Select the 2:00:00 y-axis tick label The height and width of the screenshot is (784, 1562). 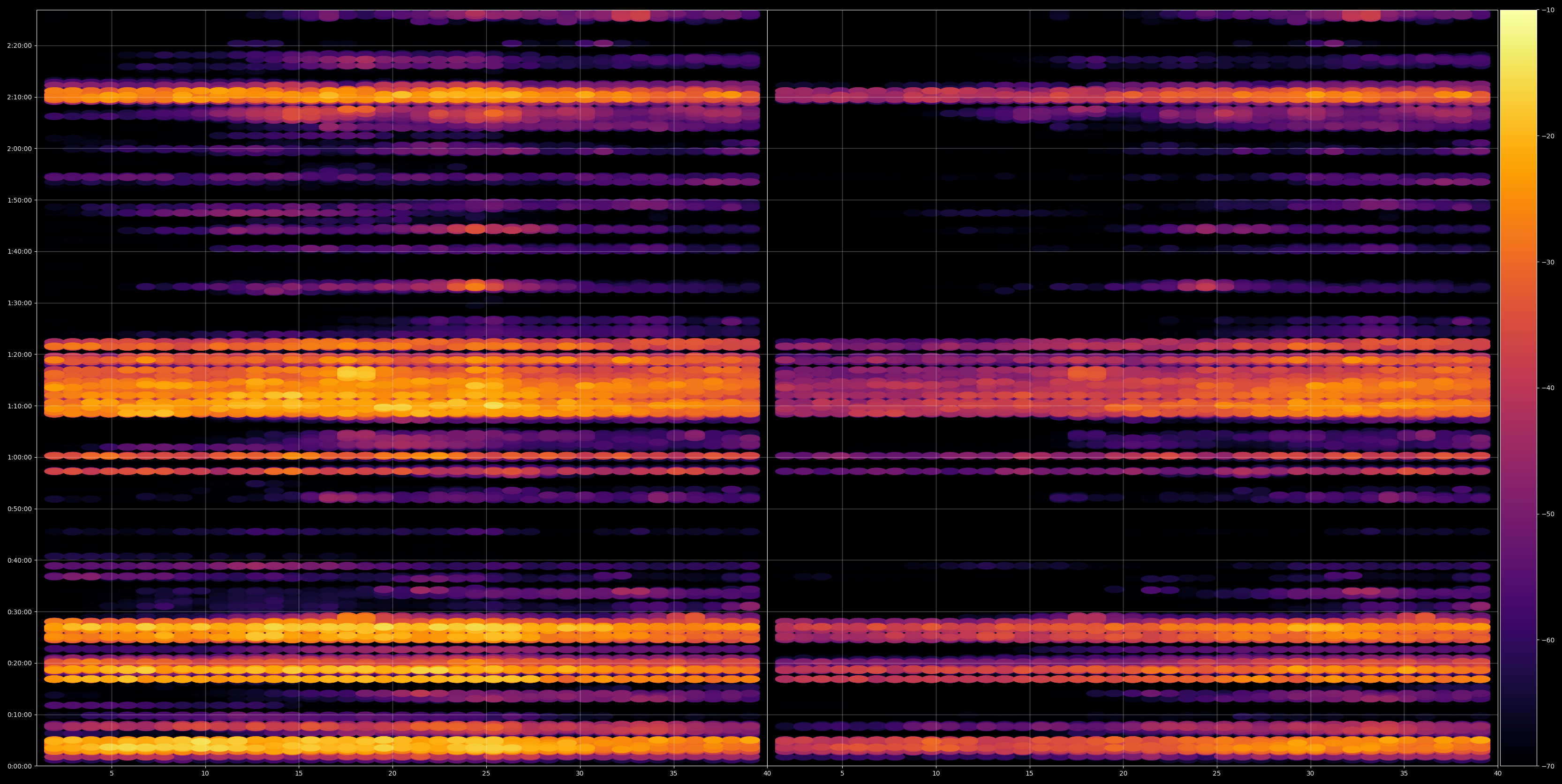[19, 148]
